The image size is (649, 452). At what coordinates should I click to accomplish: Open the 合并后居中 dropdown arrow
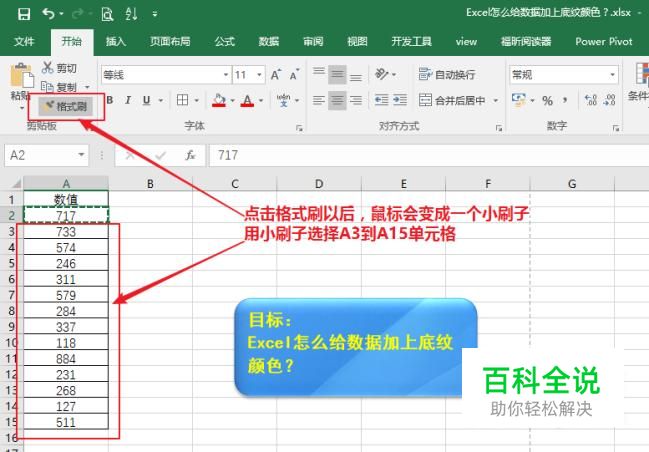tap(495, 101)
